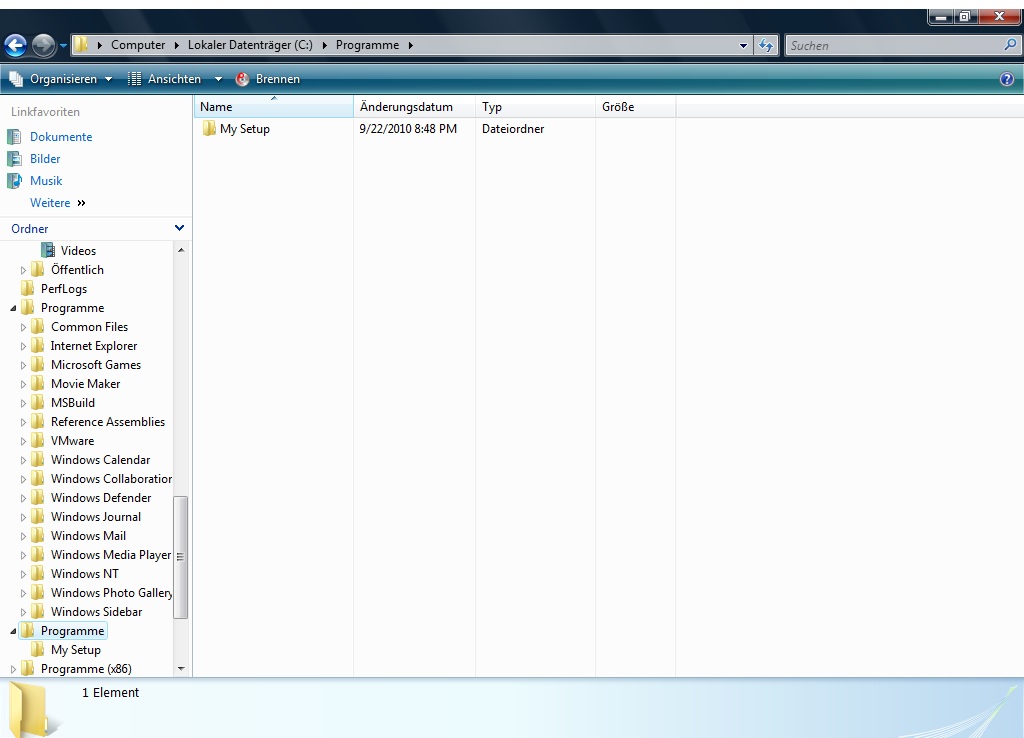Open Help via the blue question mark icon

1007,79
